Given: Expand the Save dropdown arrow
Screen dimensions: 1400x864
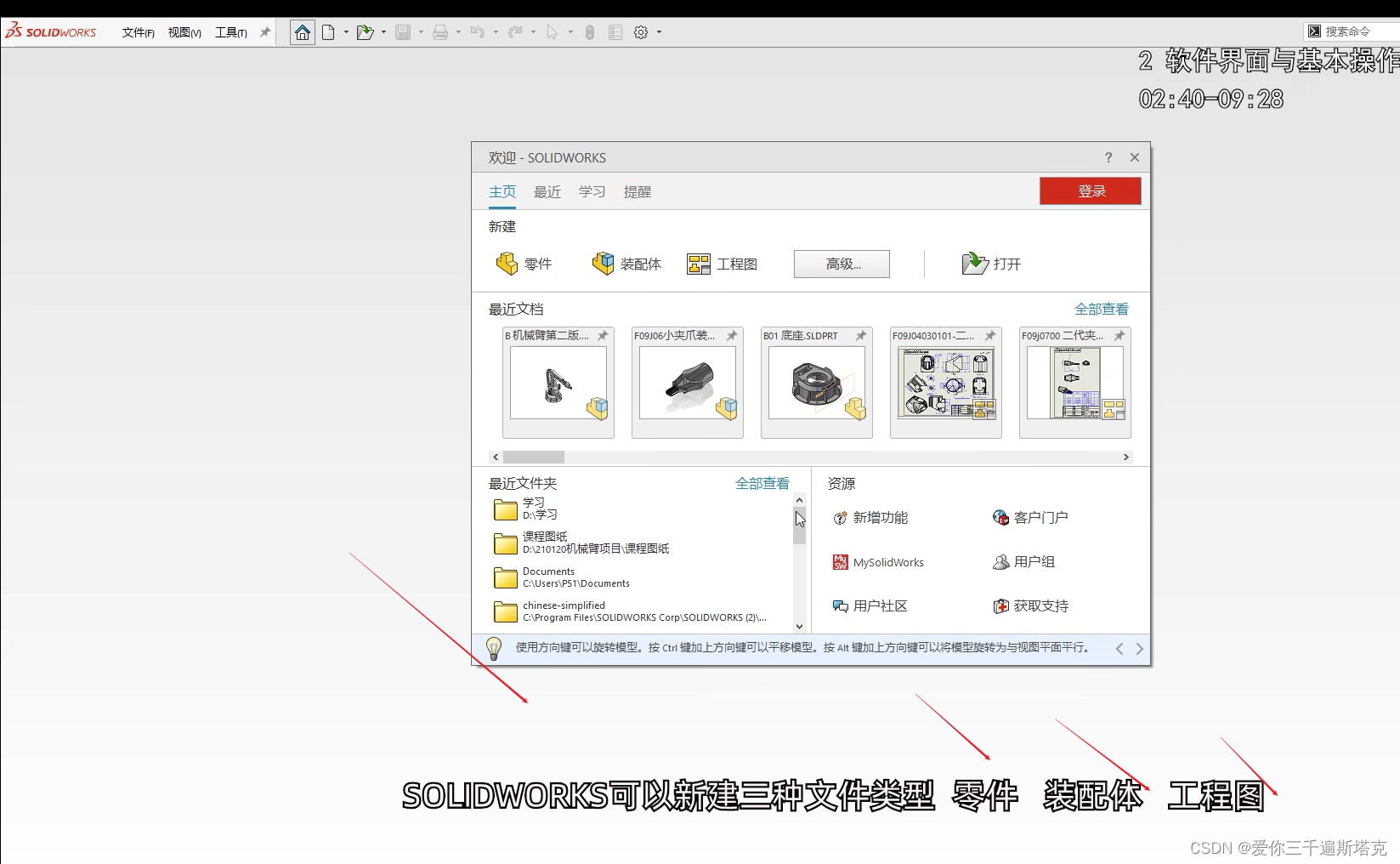Looking at the screenshot, I should 421,32.
